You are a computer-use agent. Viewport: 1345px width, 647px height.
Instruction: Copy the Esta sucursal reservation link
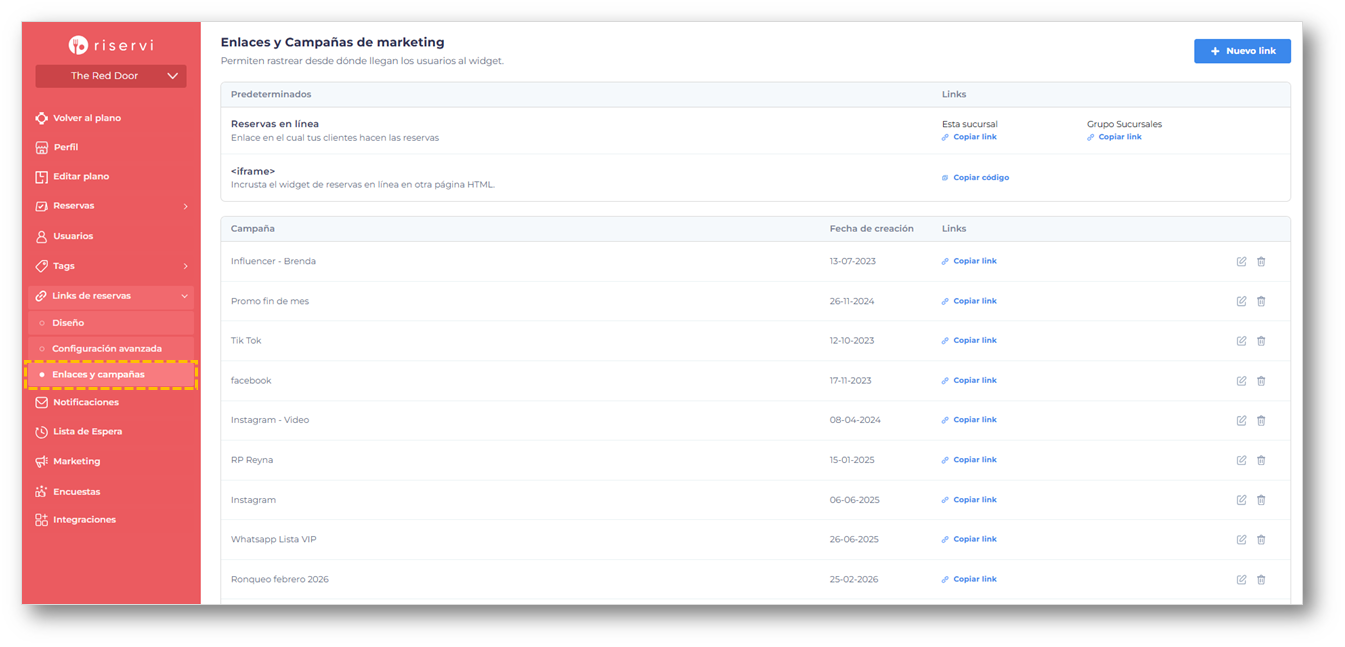(x=969, y=137)
